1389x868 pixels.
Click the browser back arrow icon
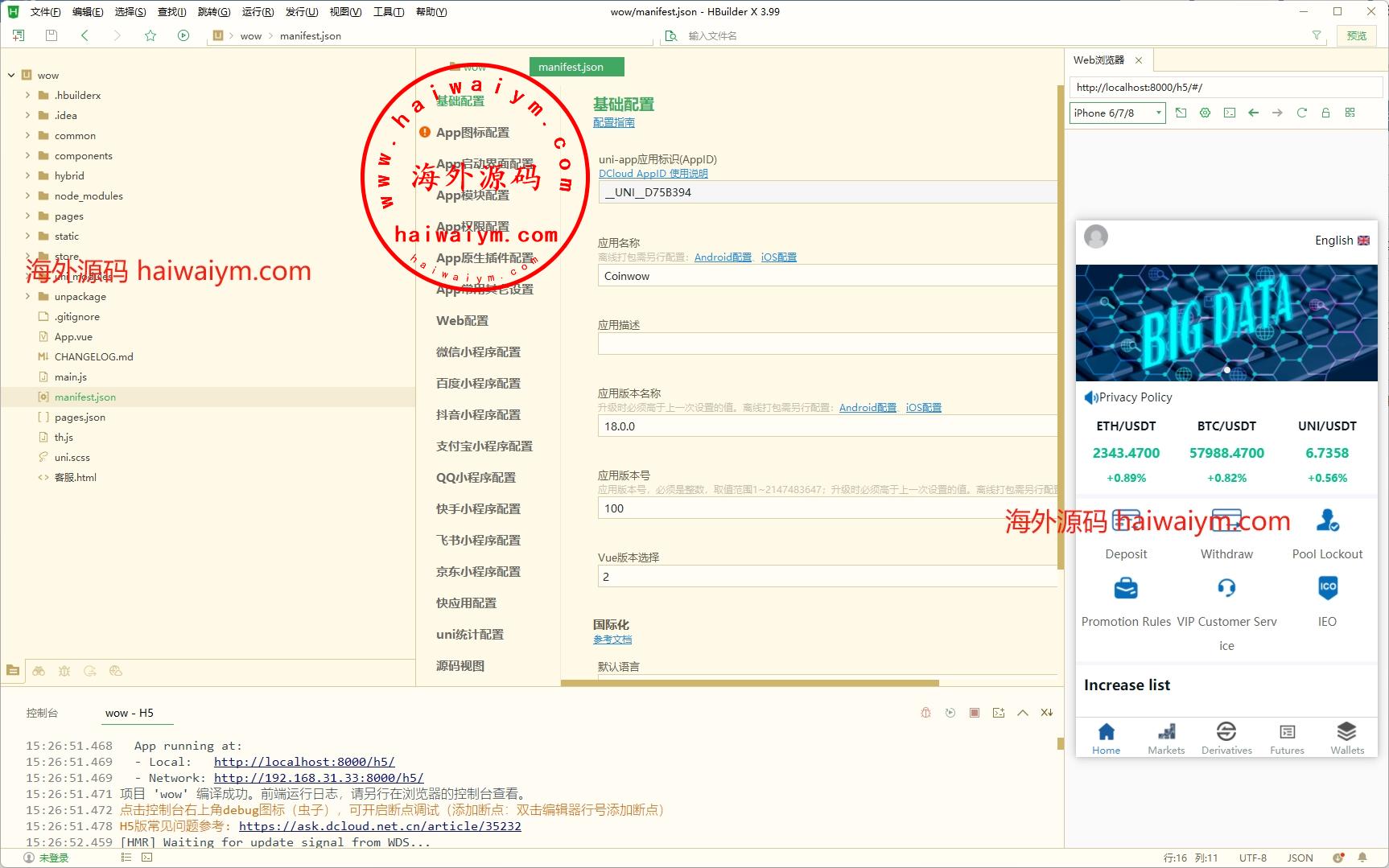1253,113
